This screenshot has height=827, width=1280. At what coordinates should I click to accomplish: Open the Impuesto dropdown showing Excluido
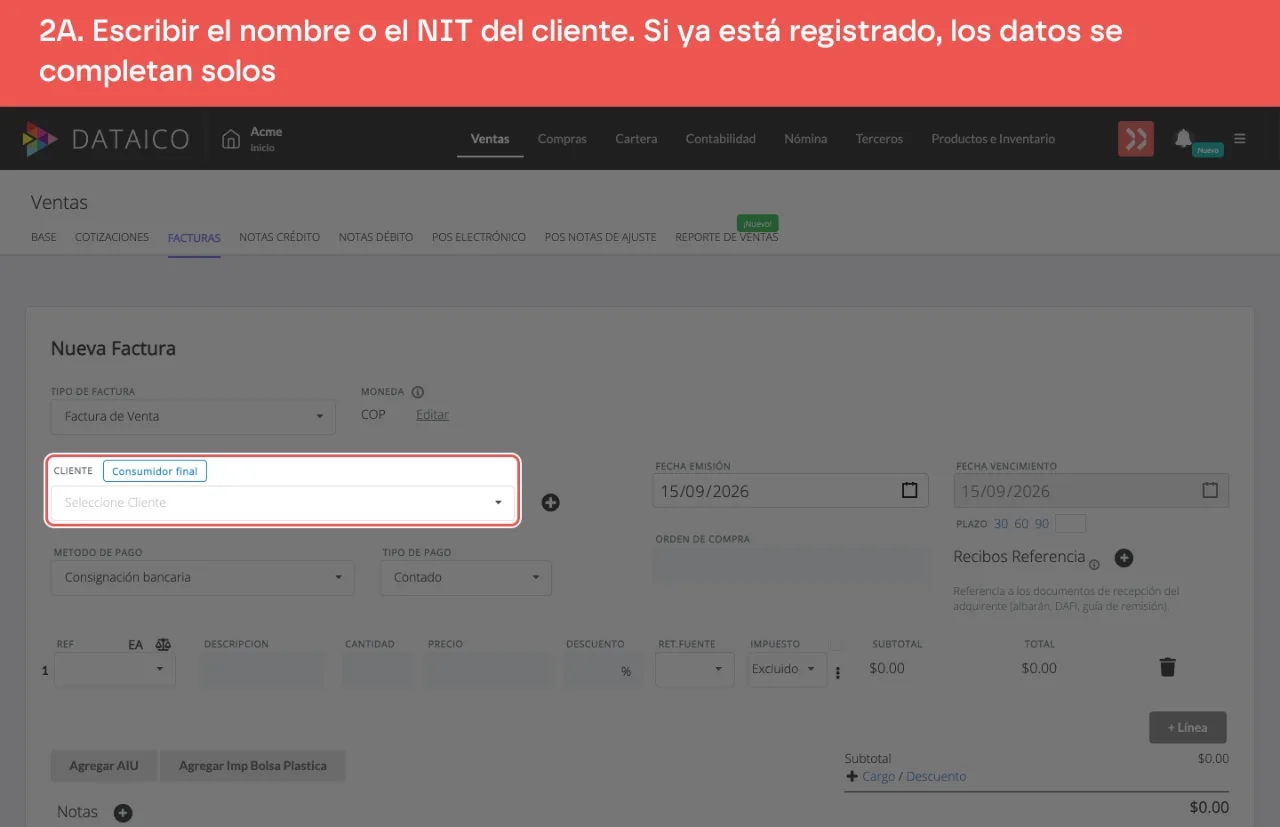coord(787,669)
